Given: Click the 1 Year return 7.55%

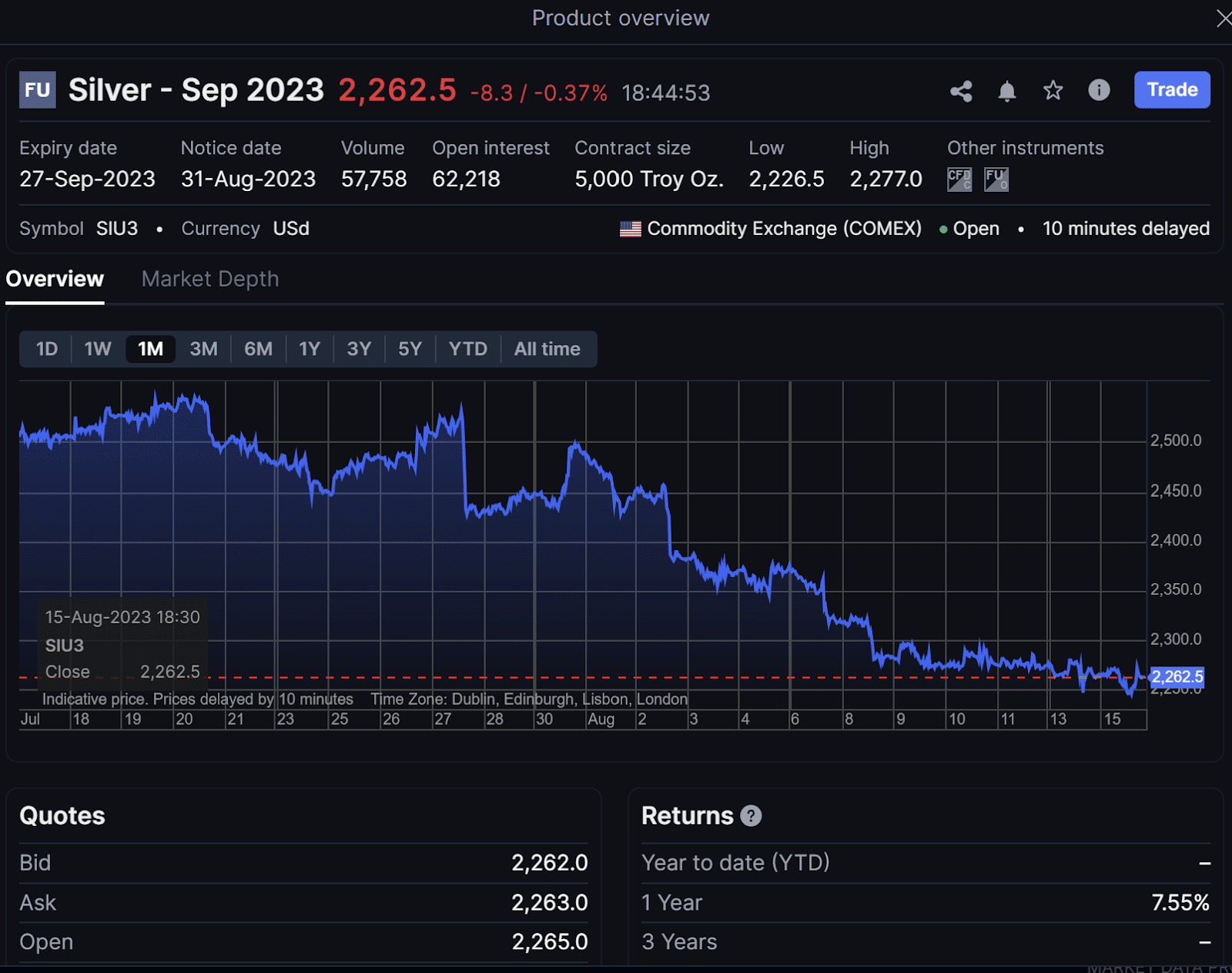Looking at the screenshot, I should 1180,903.
